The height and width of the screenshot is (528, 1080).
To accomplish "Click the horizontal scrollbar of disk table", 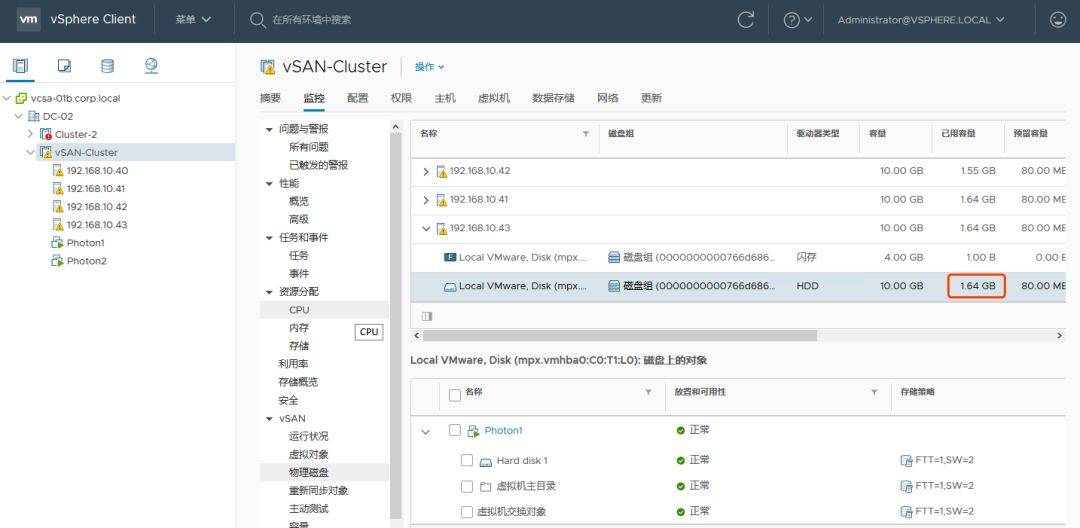I will point(619,335).
